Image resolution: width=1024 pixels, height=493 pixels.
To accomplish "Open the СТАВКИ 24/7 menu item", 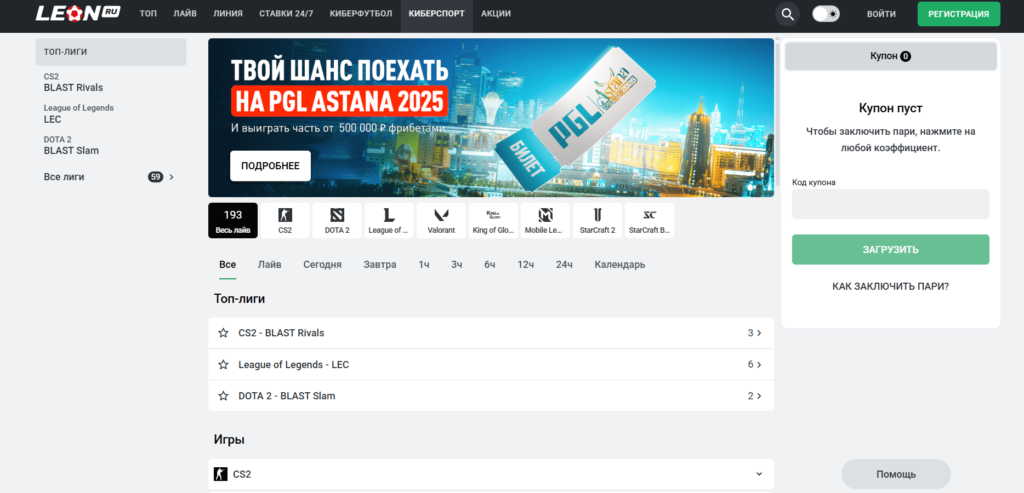I will 286,14.
